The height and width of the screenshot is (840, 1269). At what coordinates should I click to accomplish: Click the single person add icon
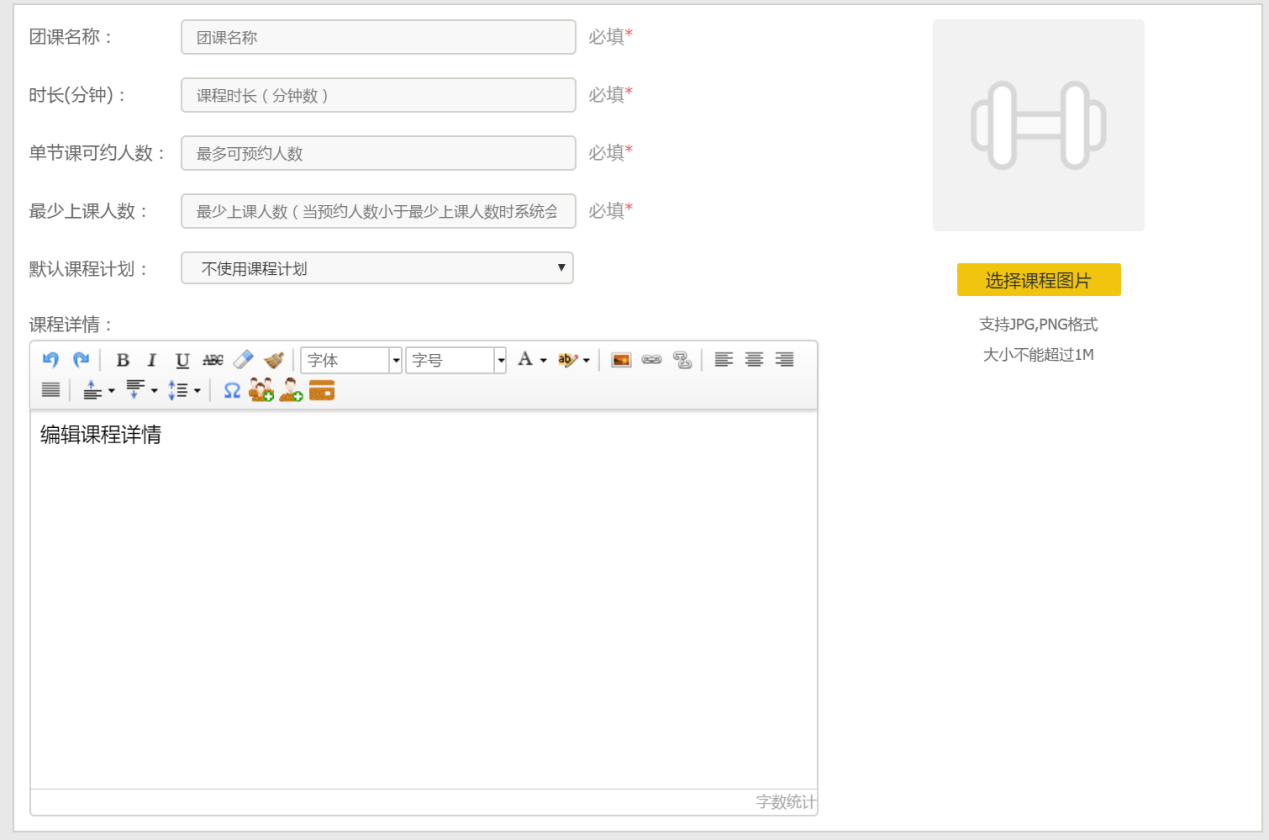coord(291,390)
